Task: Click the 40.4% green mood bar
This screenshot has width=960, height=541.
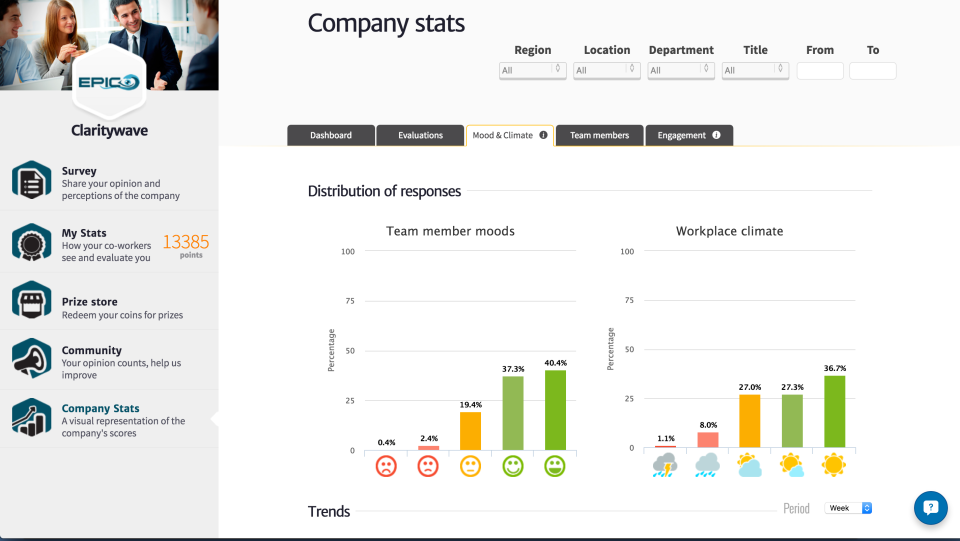Action: coord(555,410)
